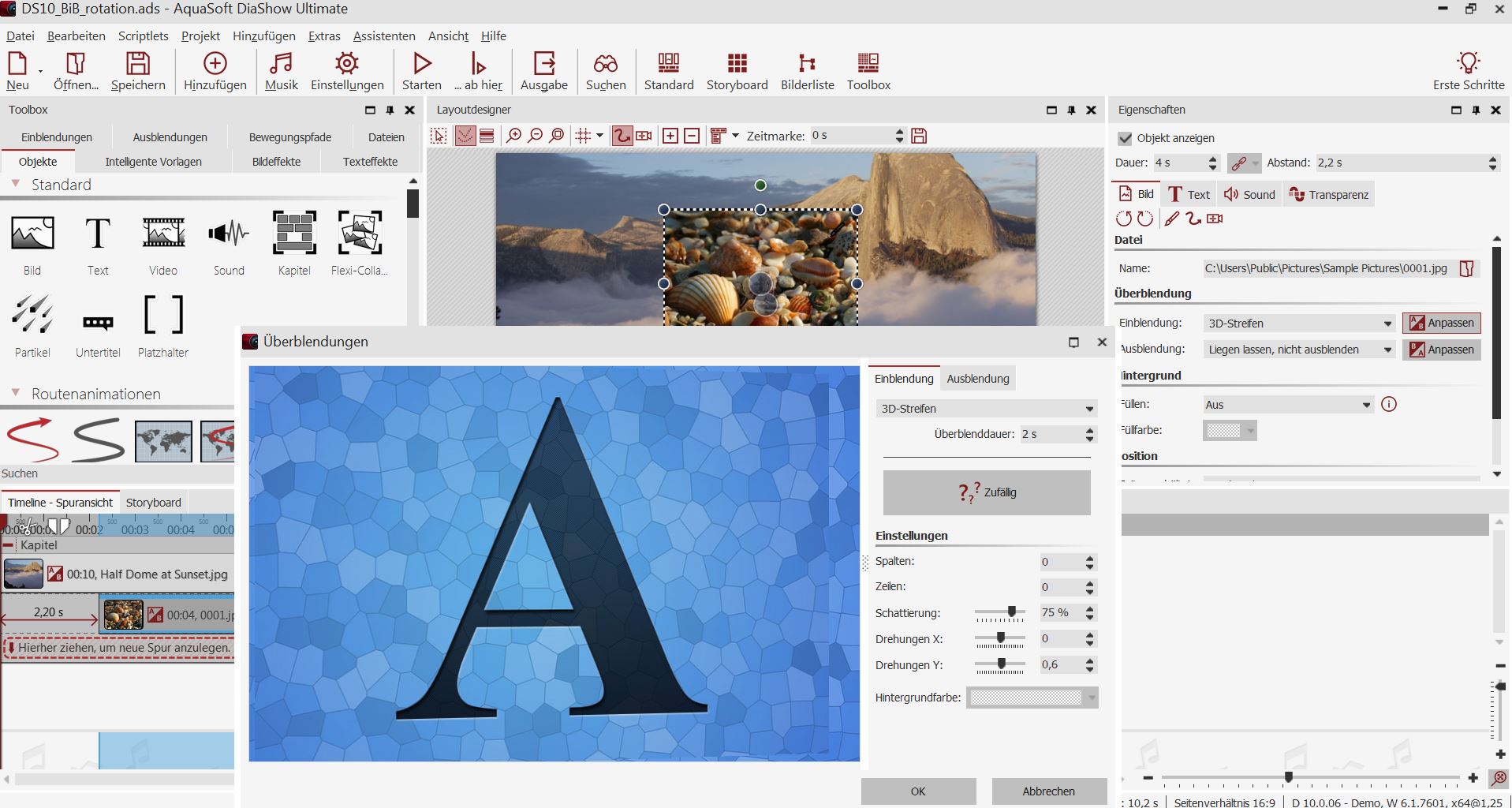Click OK in Überblendungen dialog
Image resolution: width=1512 pixels, height=808 pixels.
pyautogui.click(x=918, y=791)
